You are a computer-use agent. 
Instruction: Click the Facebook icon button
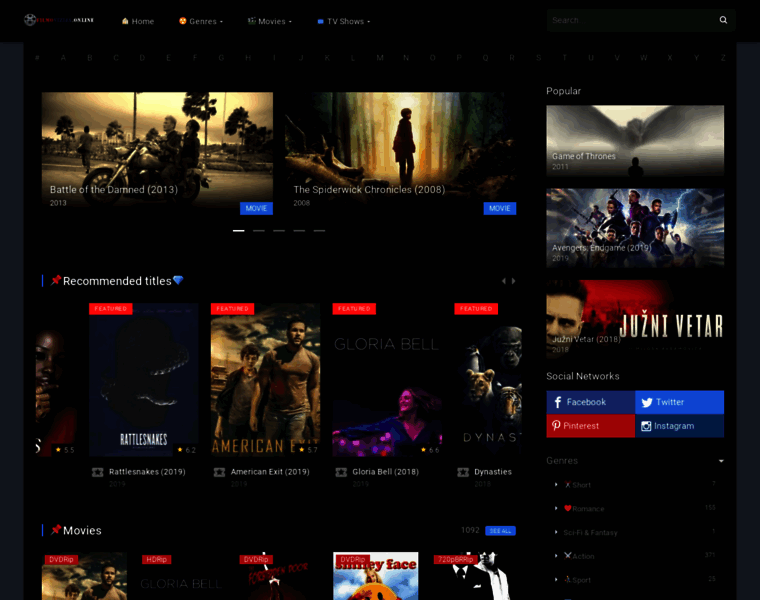(590, 402)
